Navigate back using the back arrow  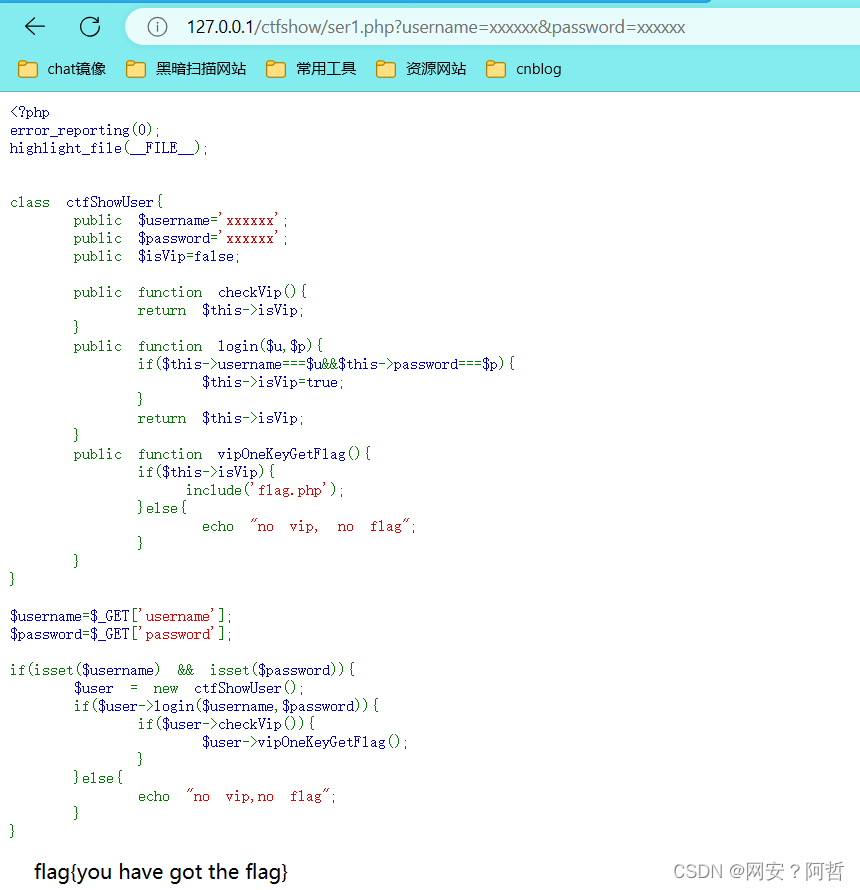pos(34,26)
